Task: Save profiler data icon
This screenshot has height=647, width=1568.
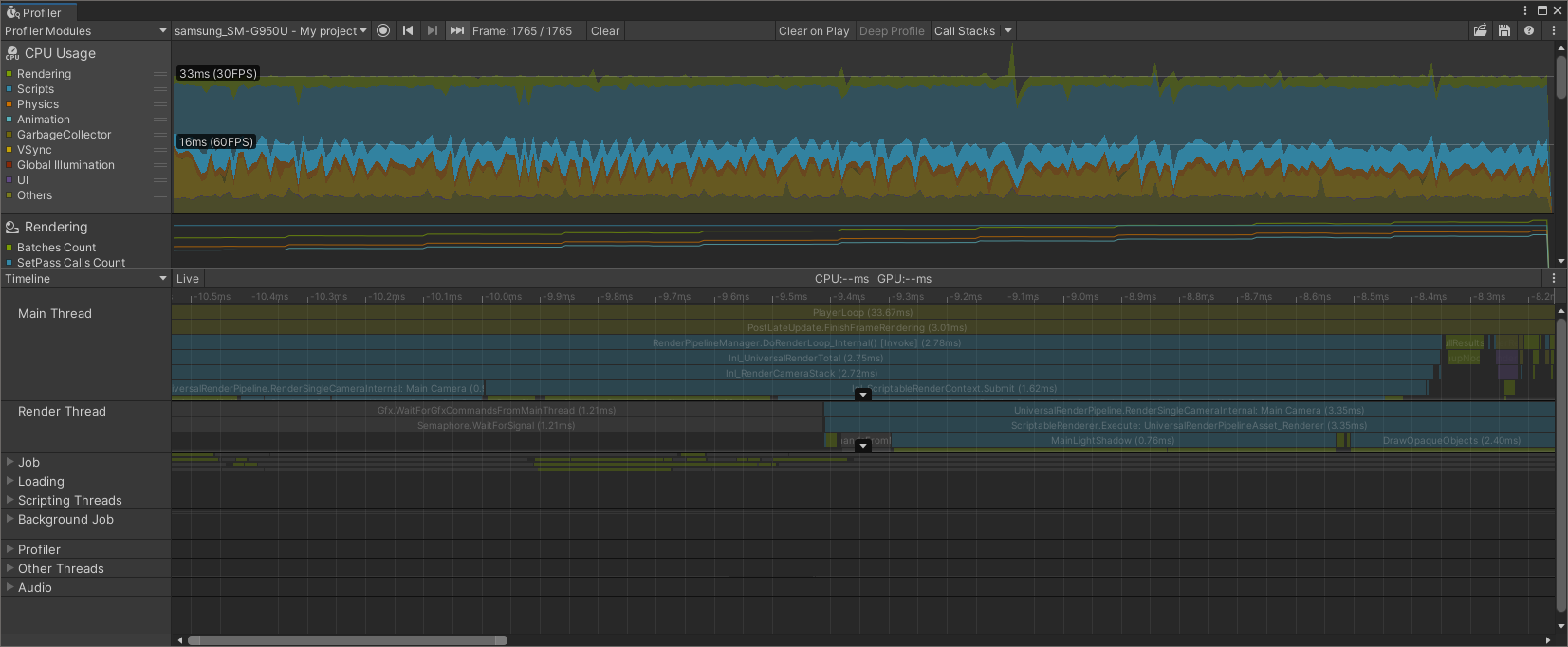Action: coord(1504,30)
